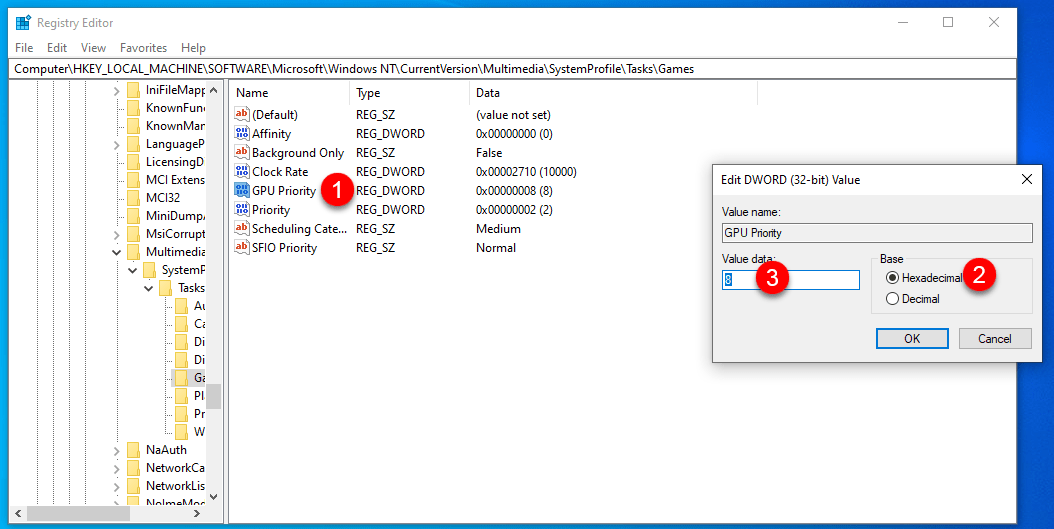The image size is (1054, 529).
Task: Click the tree scroll left arrow
Action: [17, 514]
